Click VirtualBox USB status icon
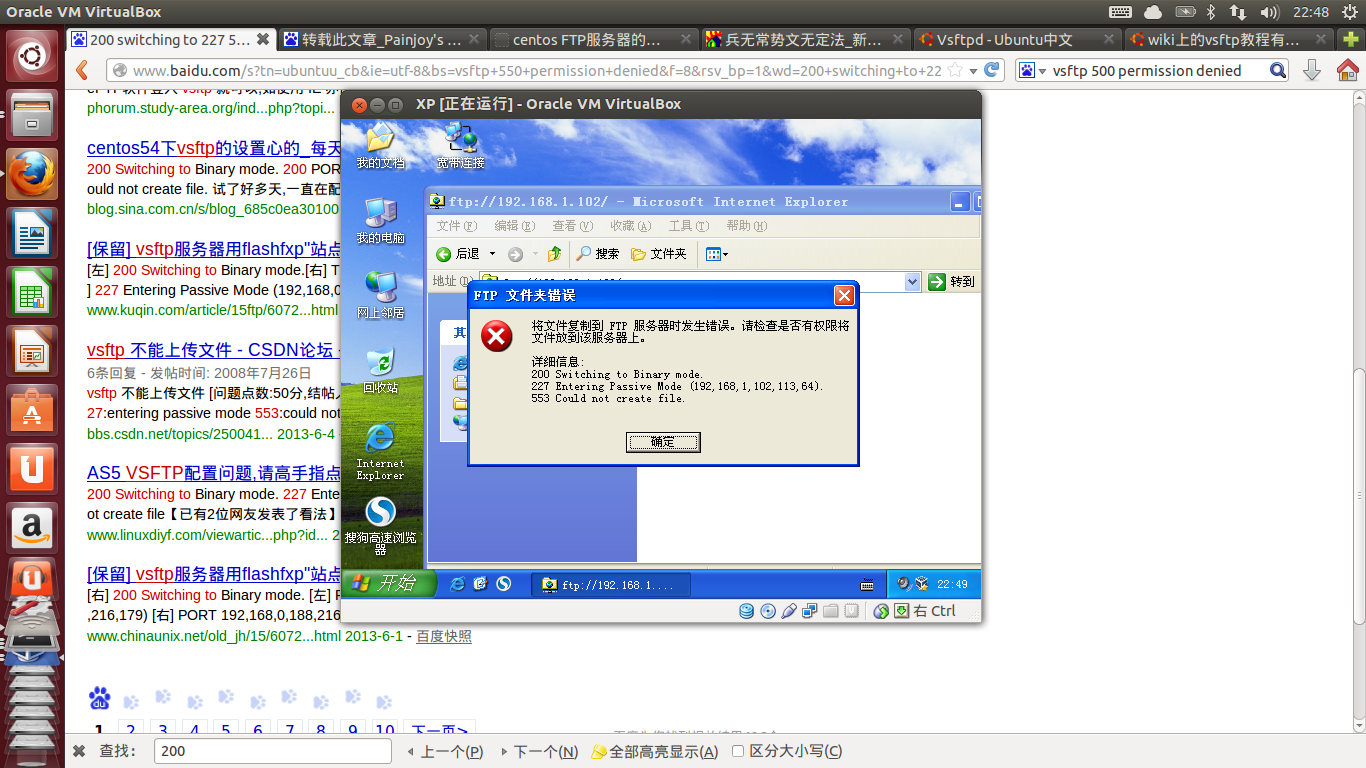1366x768 pixels. [x=789, y=611]
